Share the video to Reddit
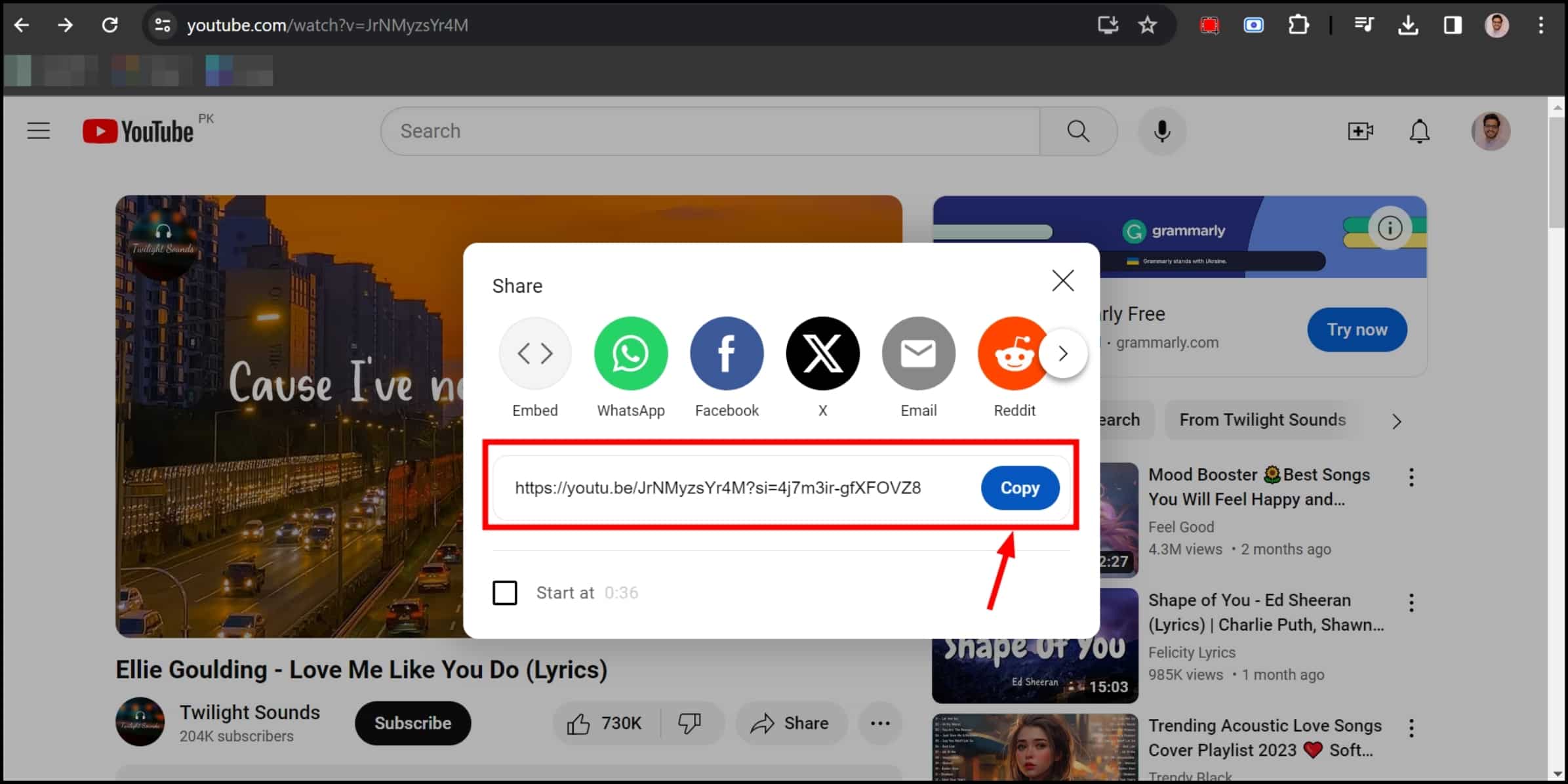The height and width of the screenshot is (784, 1568). click(1014, 354)
